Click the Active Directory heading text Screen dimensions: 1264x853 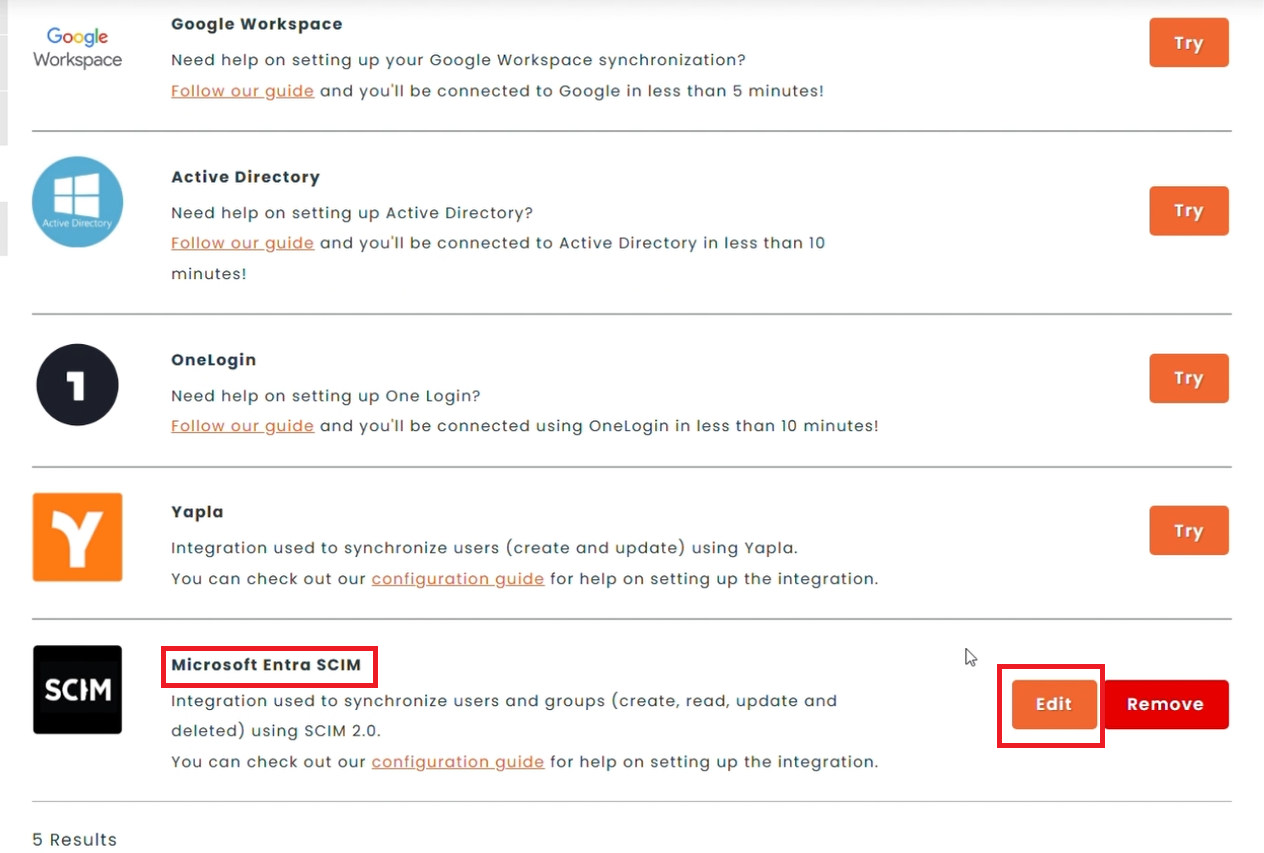245,177
